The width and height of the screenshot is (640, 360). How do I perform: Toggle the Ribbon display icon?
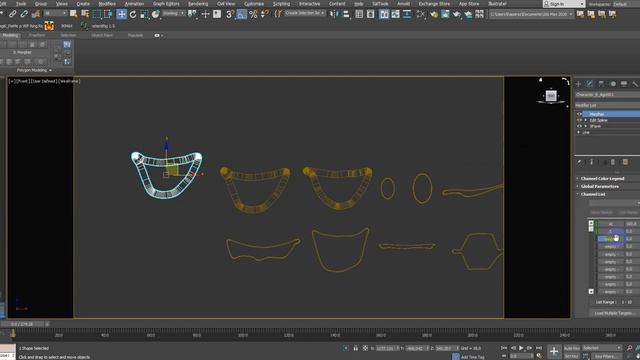coord(384,14)
